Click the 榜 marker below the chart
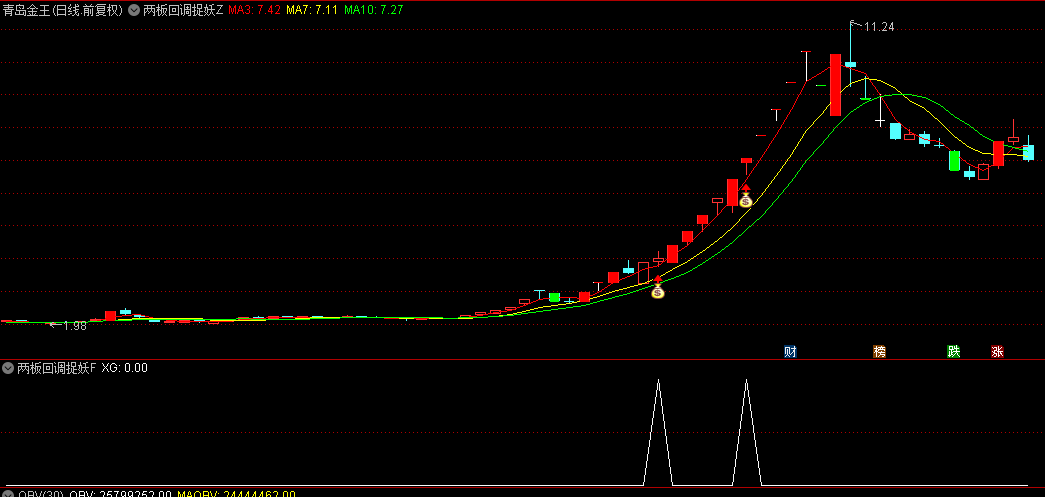This screenshot has height=497, width=1045. pos(880,352)
